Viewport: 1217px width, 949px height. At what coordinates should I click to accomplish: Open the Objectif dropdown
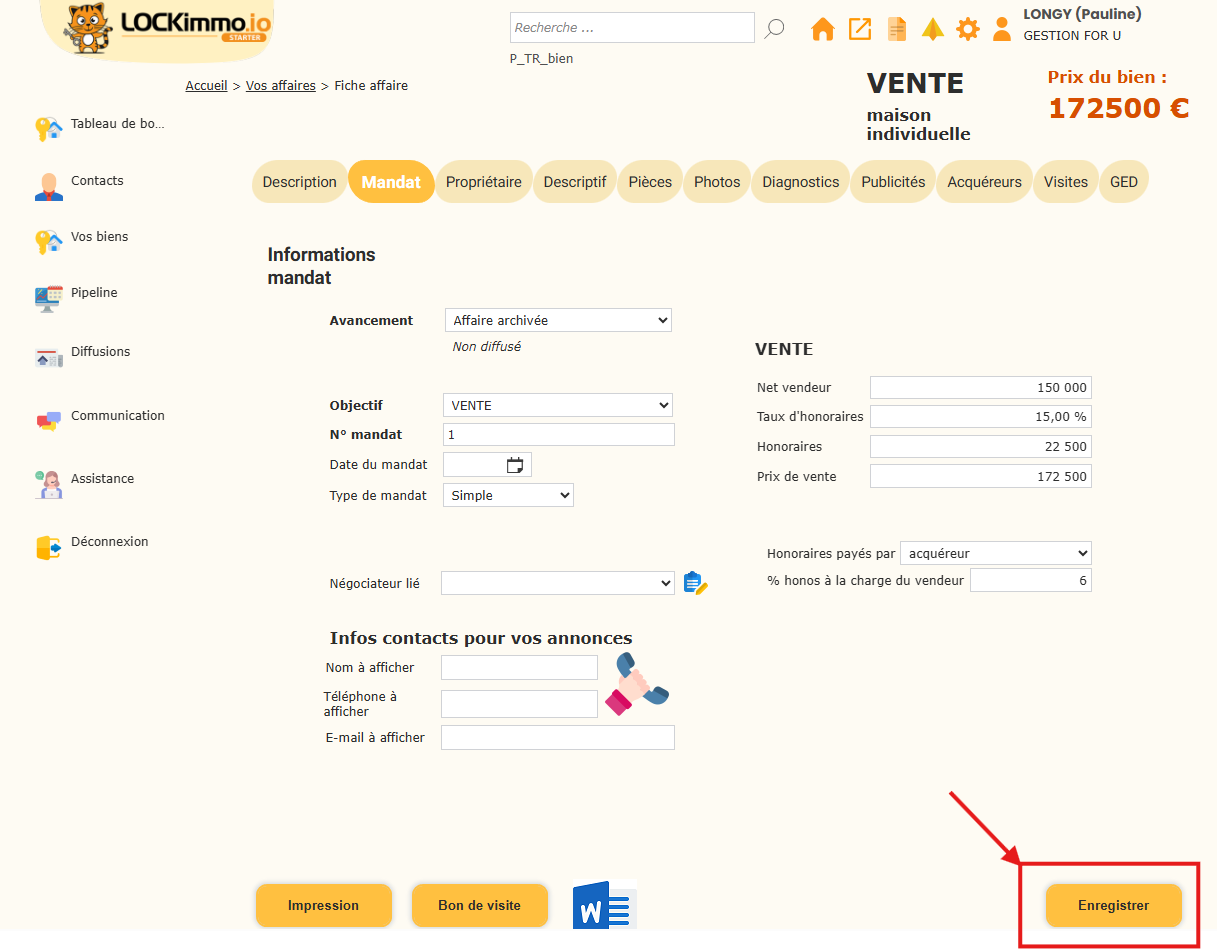coord(558,405)
